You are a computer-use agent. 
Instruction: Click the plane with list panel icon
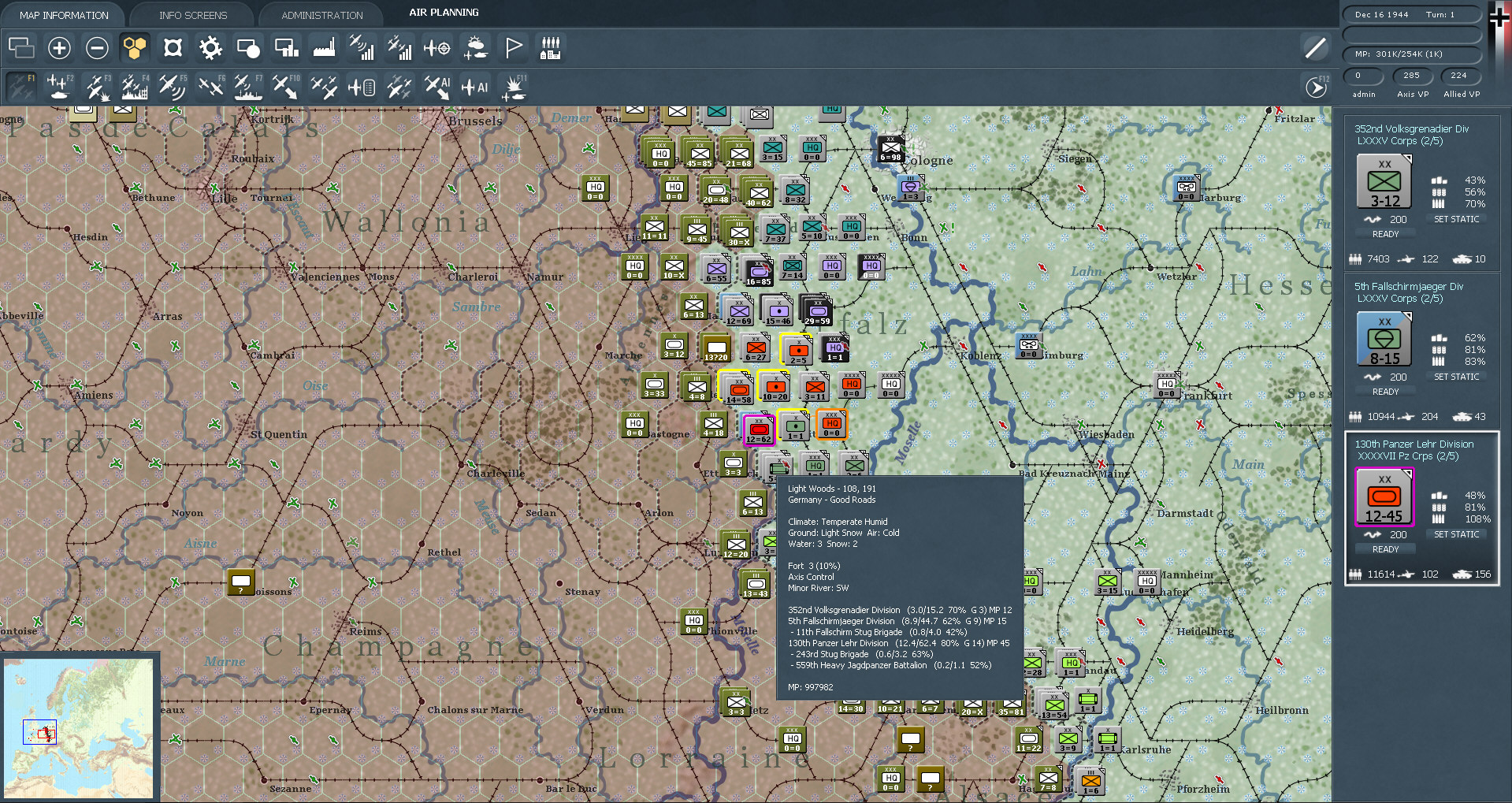pyautogui.click(x=362, y=87)
